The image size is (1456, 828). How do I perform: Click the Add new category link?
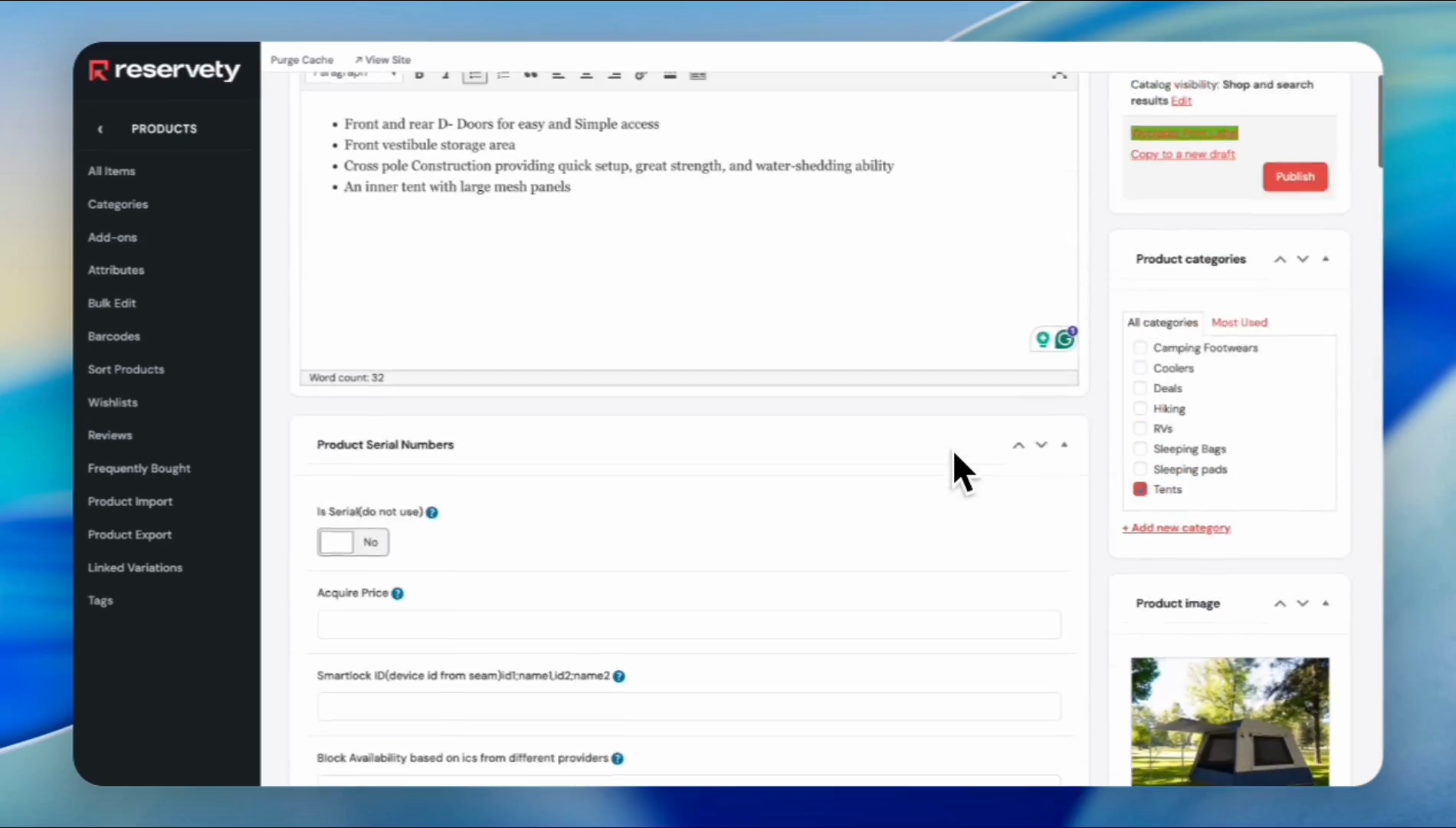1176,528
